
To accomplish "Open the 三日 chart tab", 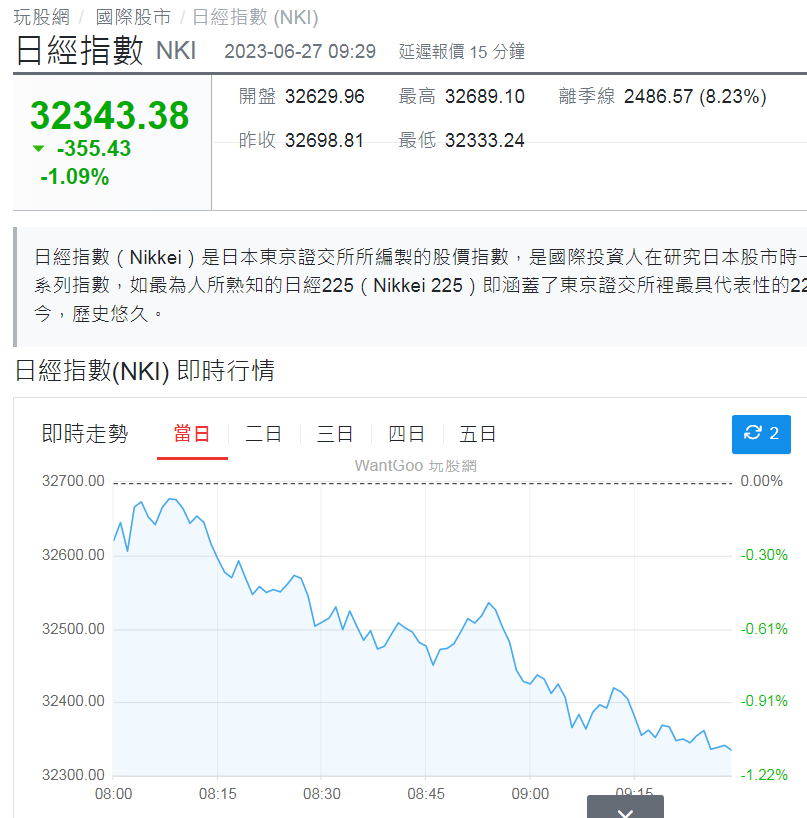I will pos(335,434).
